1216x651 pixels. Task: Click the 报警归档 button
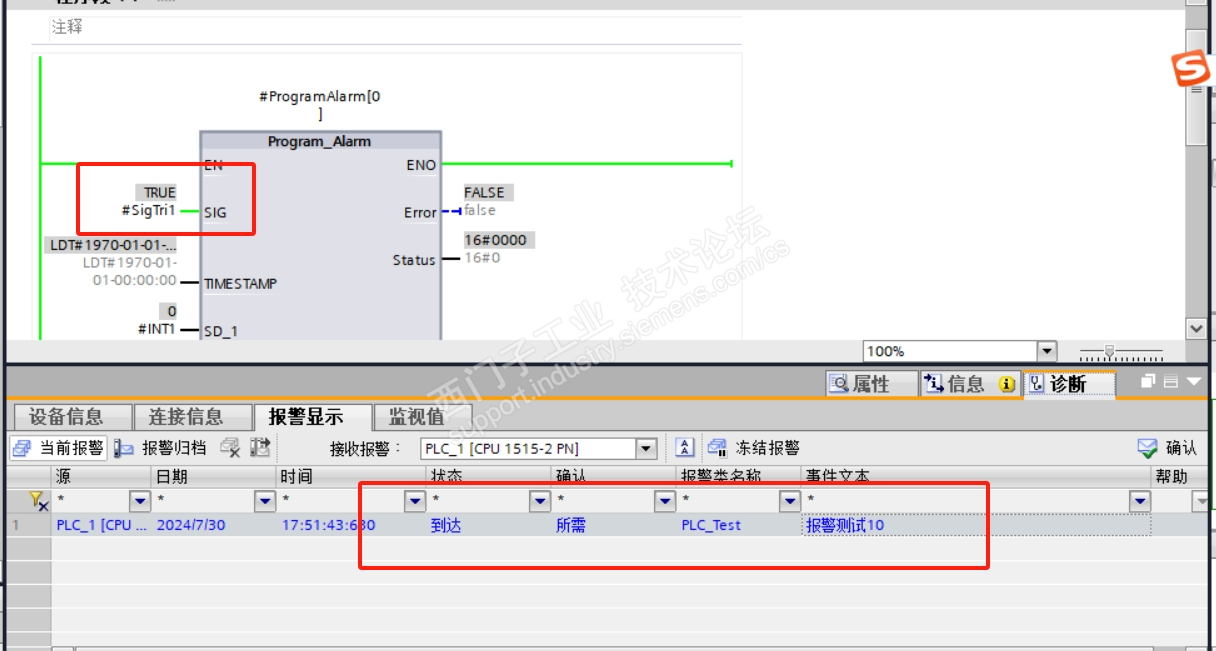(x=161, y=448)
